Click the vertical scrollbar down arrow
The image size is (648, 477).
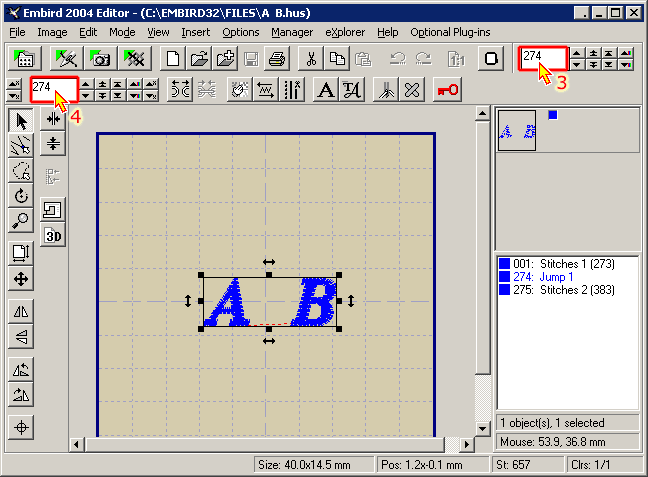pos(482,428)
